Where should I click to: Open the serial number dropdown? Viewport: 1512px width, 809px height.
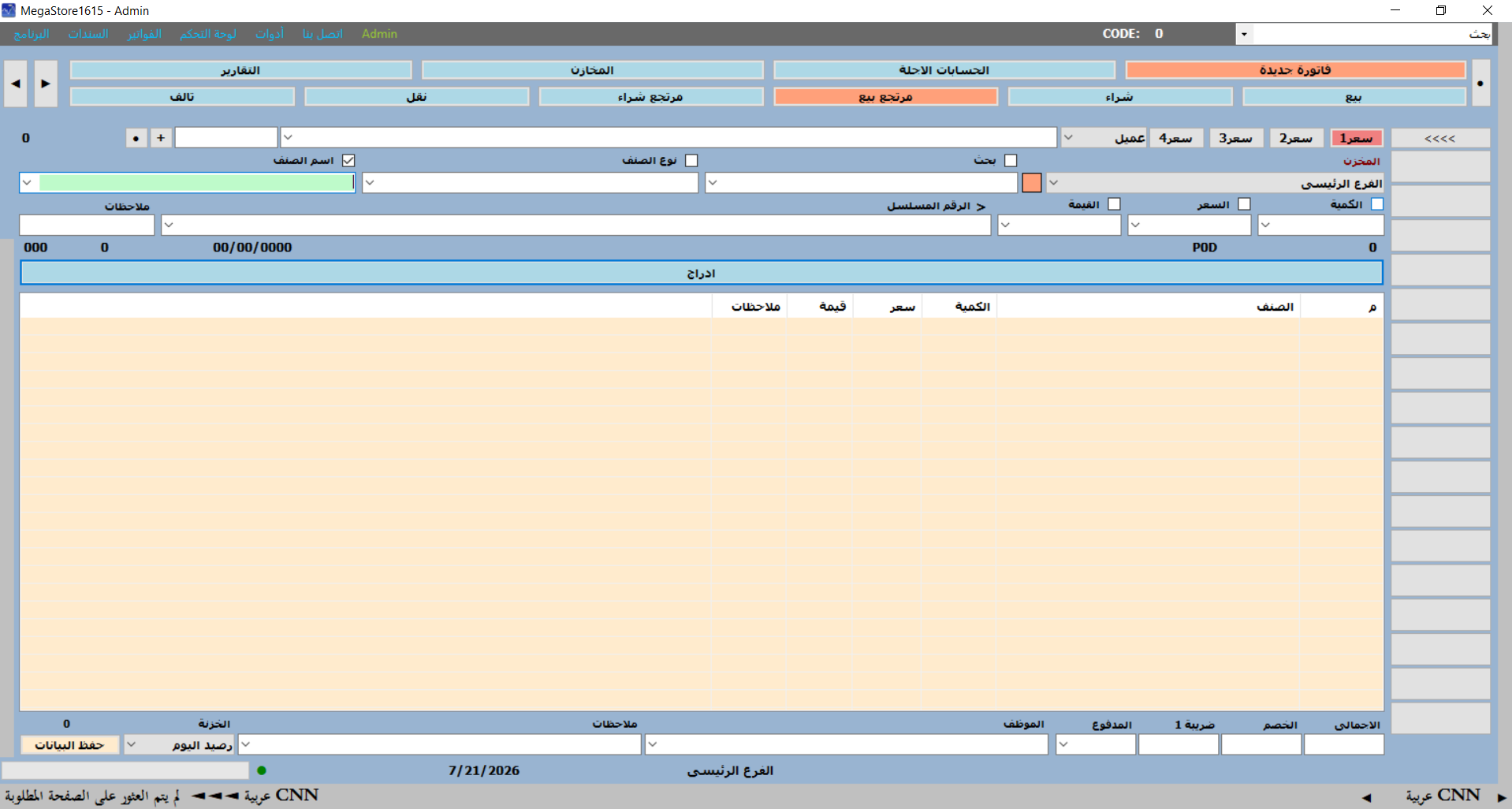coord(169,225)
